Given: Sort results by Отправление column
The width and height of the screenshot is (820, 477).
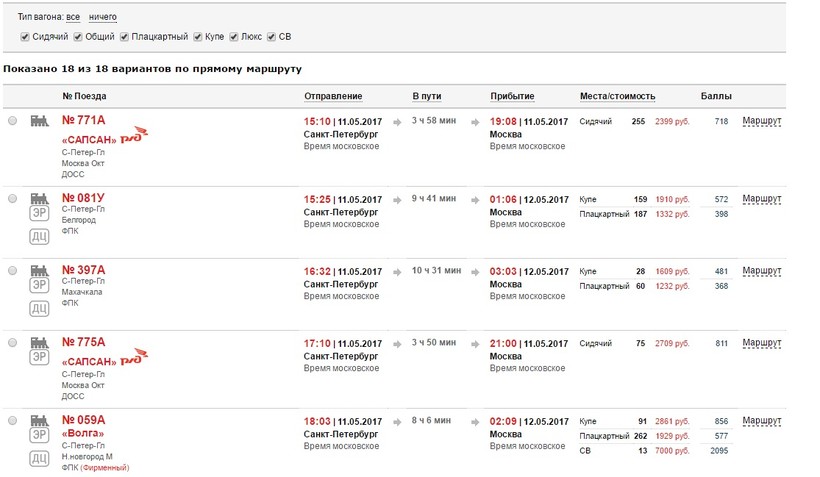Looking at the screenshot, I should click(x=333, y=96).
